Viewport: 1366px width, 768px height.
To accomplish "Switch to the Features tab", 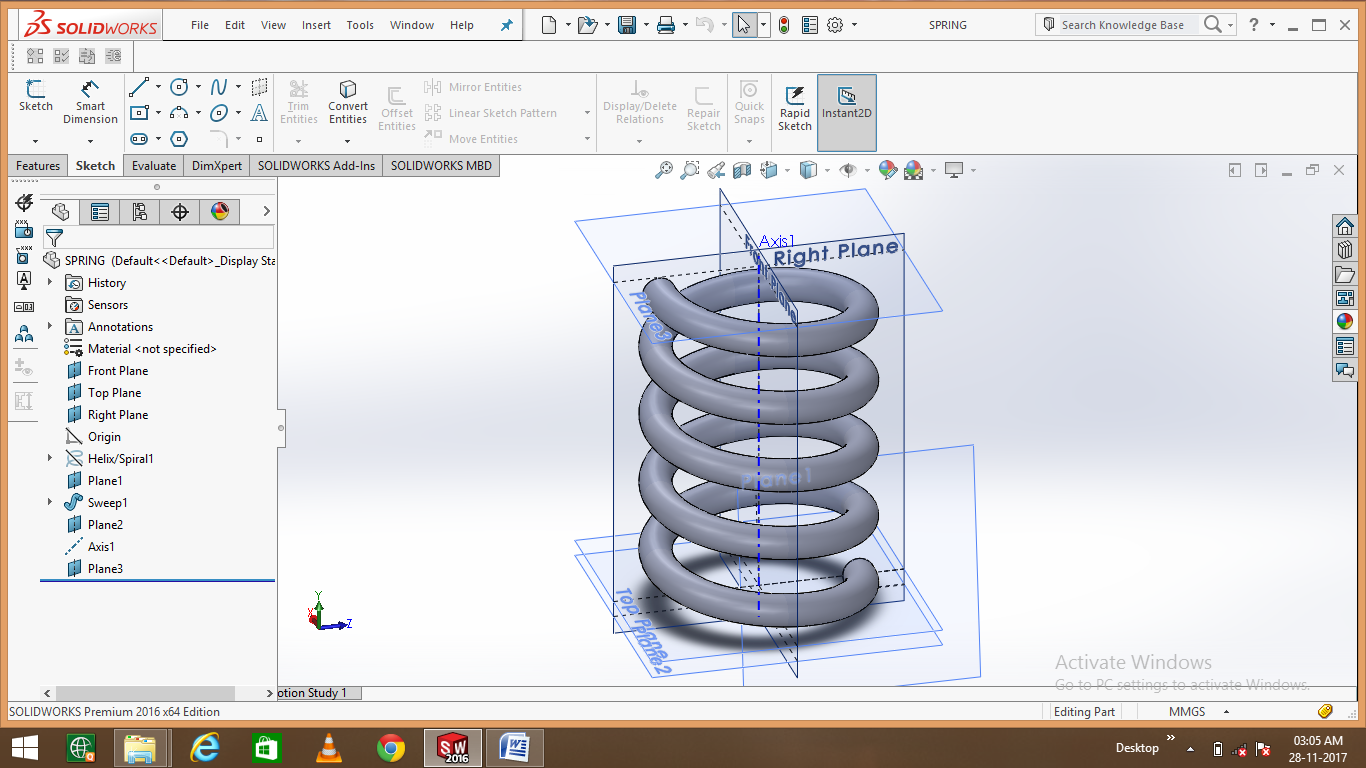I will tap(37, 165).
